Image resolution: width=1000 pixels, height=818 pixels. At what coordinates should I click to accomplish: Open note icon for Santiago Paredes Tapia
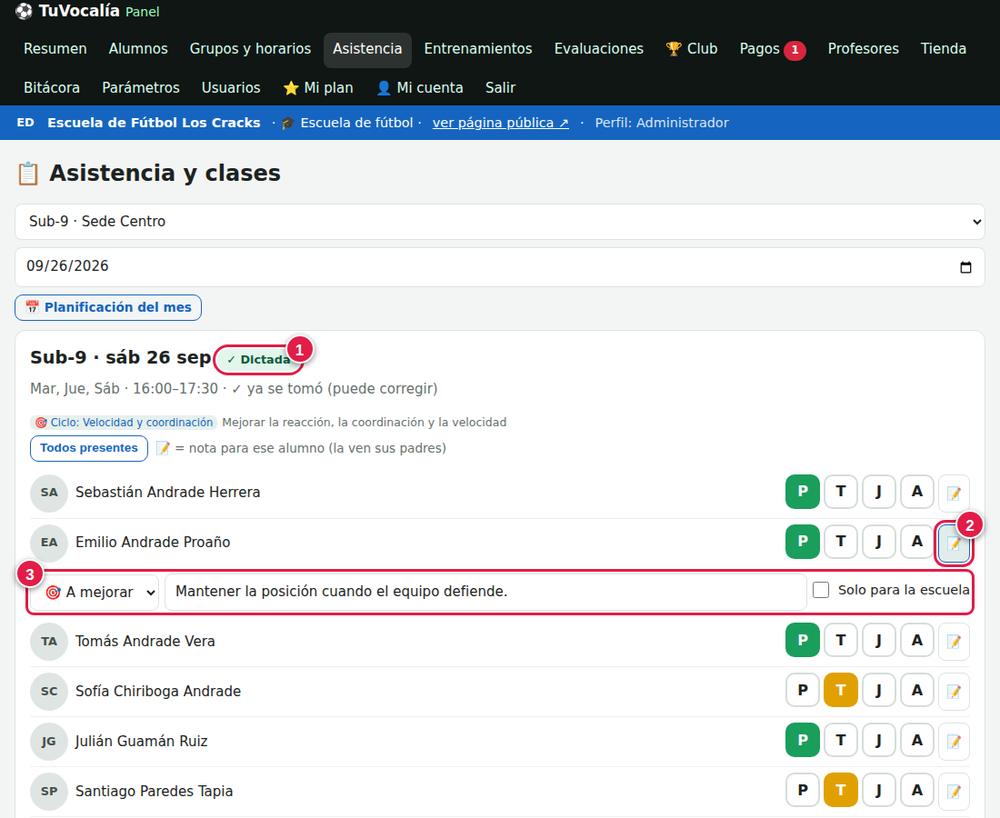click(x=953, y=791)
